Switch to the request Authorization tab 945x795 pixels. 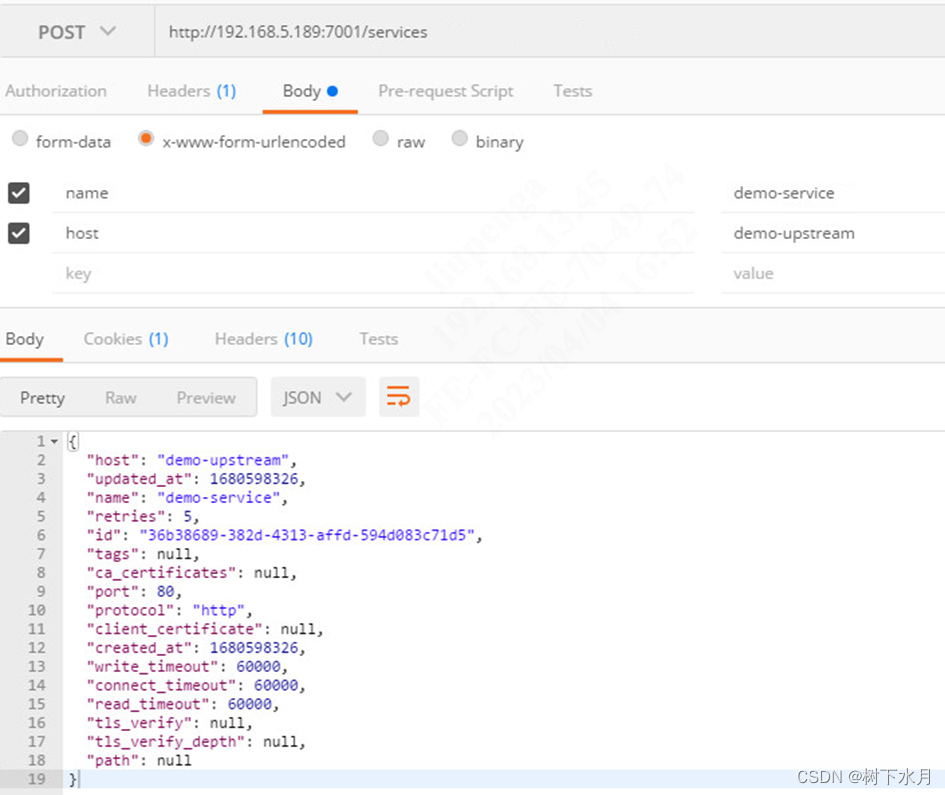coord(56,91)
